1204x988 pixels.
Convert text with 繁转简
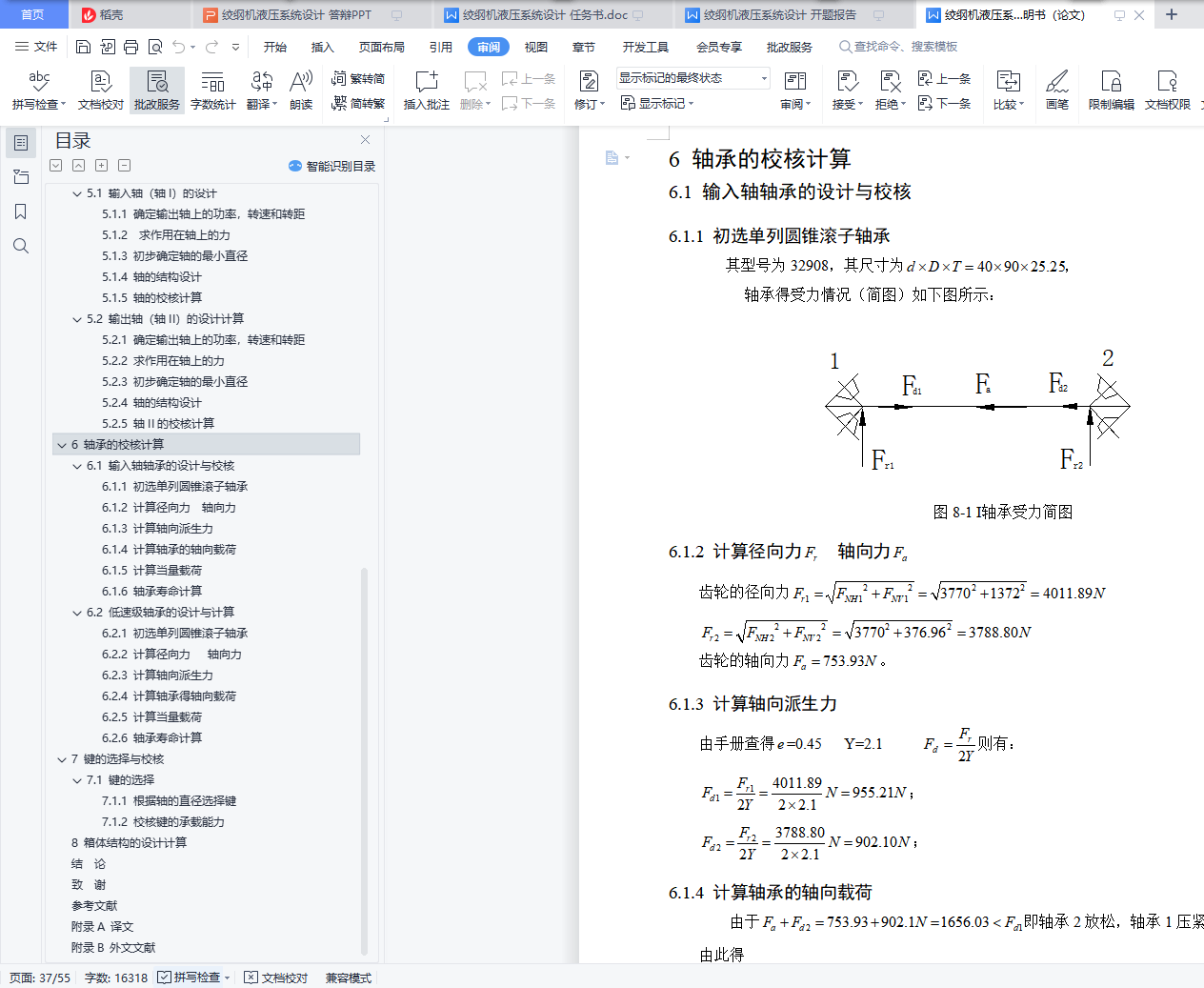358,78
